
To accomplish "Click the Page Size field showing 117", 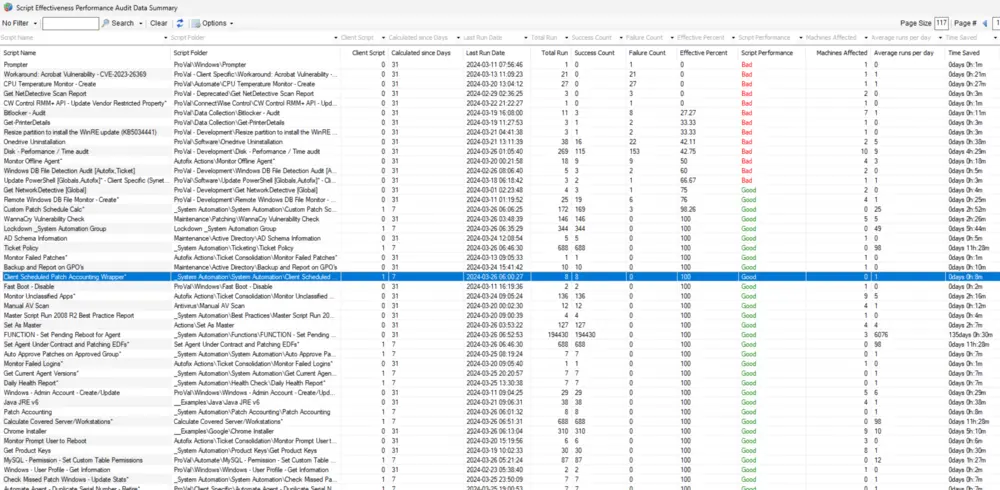I will pos(941,23).
